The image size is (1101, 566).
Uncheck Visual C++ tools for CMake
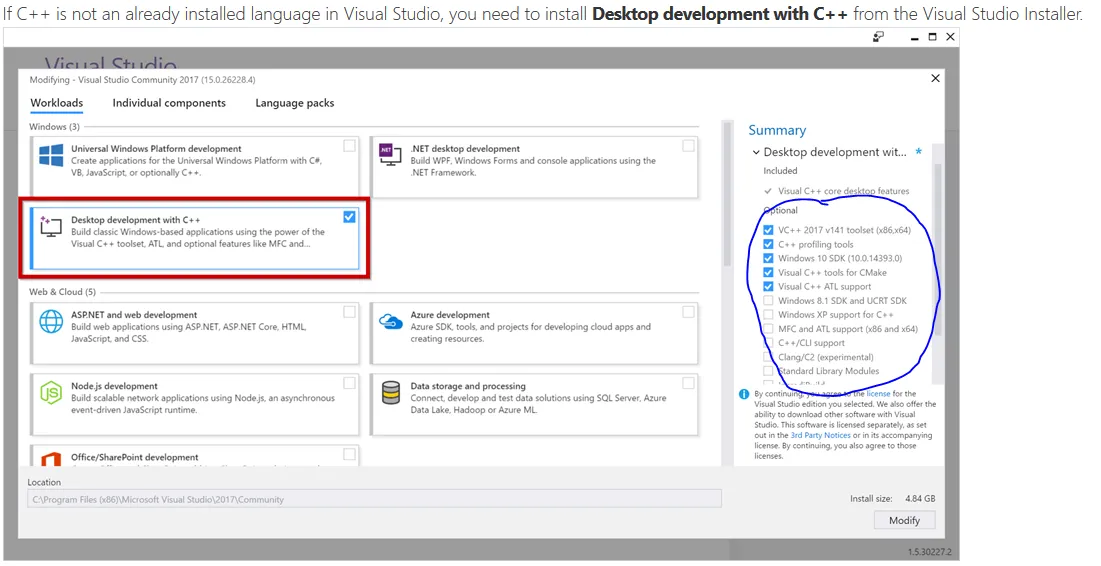(x=768, y=272)
